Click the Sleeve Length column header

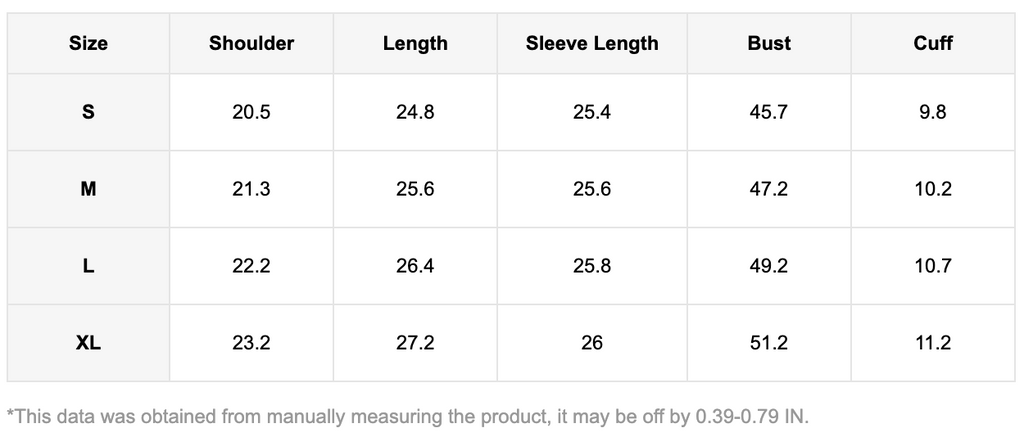coord(592,43)
